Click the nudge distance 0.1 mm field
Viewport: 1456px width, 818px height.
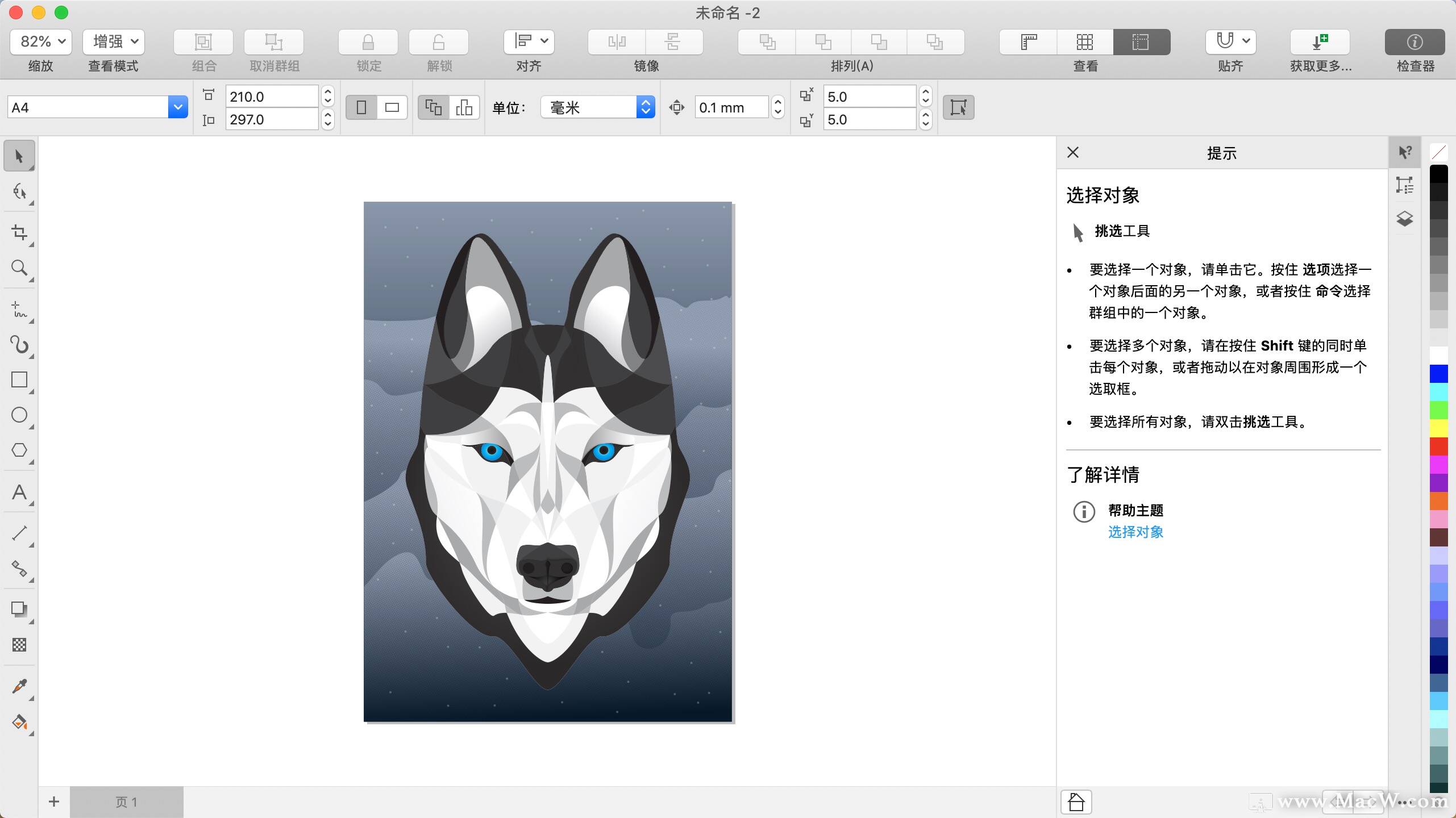click(x=732, y=107)
